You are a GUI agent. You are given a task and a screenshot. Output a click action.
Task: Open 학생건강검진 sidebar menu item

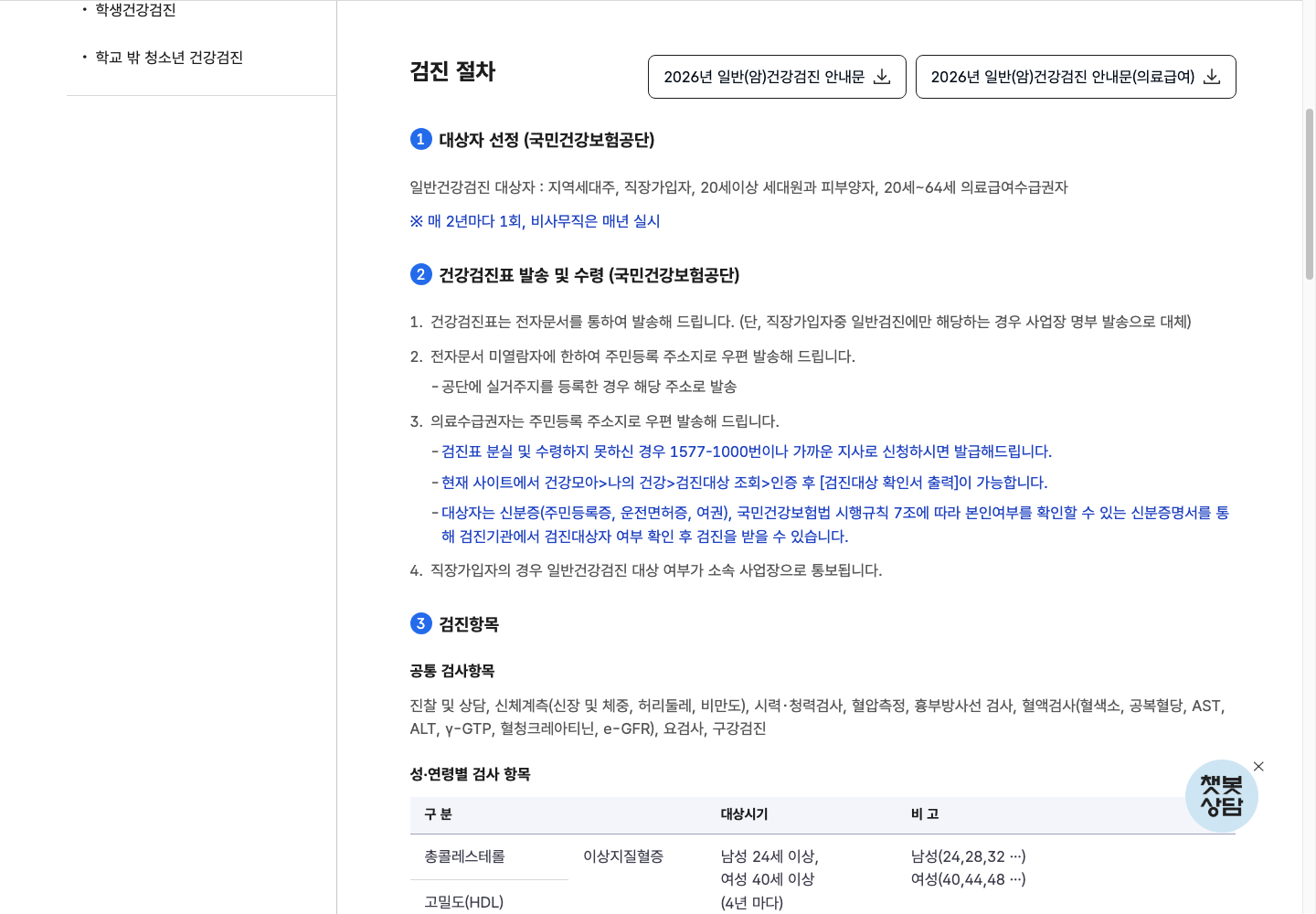pyautogui.click(x=135, y=10)
